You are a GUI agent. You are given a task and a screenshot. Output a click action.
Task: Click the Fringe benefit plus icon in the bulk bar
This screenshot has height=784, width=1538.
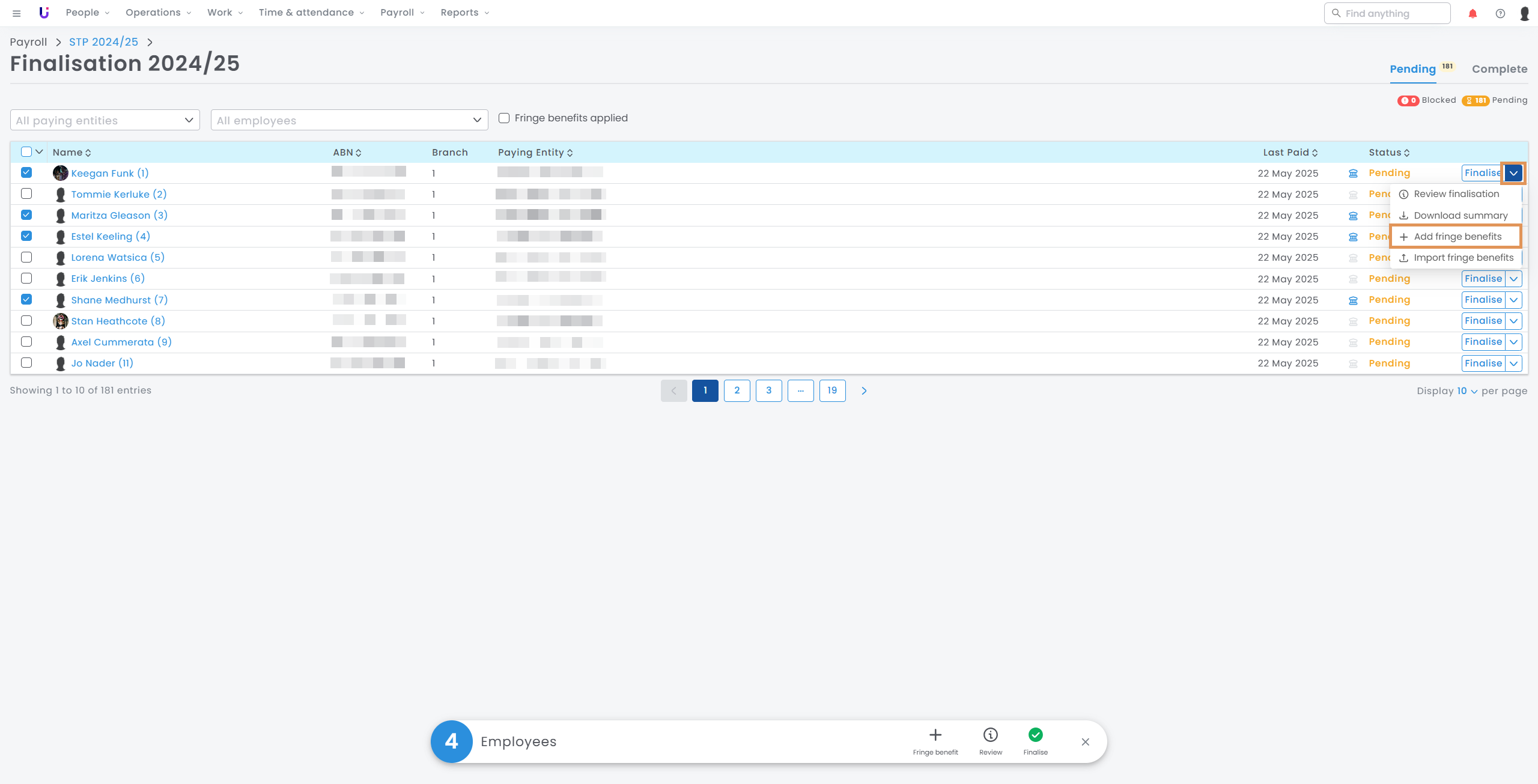pyautogui.click(x=935, y=735)
